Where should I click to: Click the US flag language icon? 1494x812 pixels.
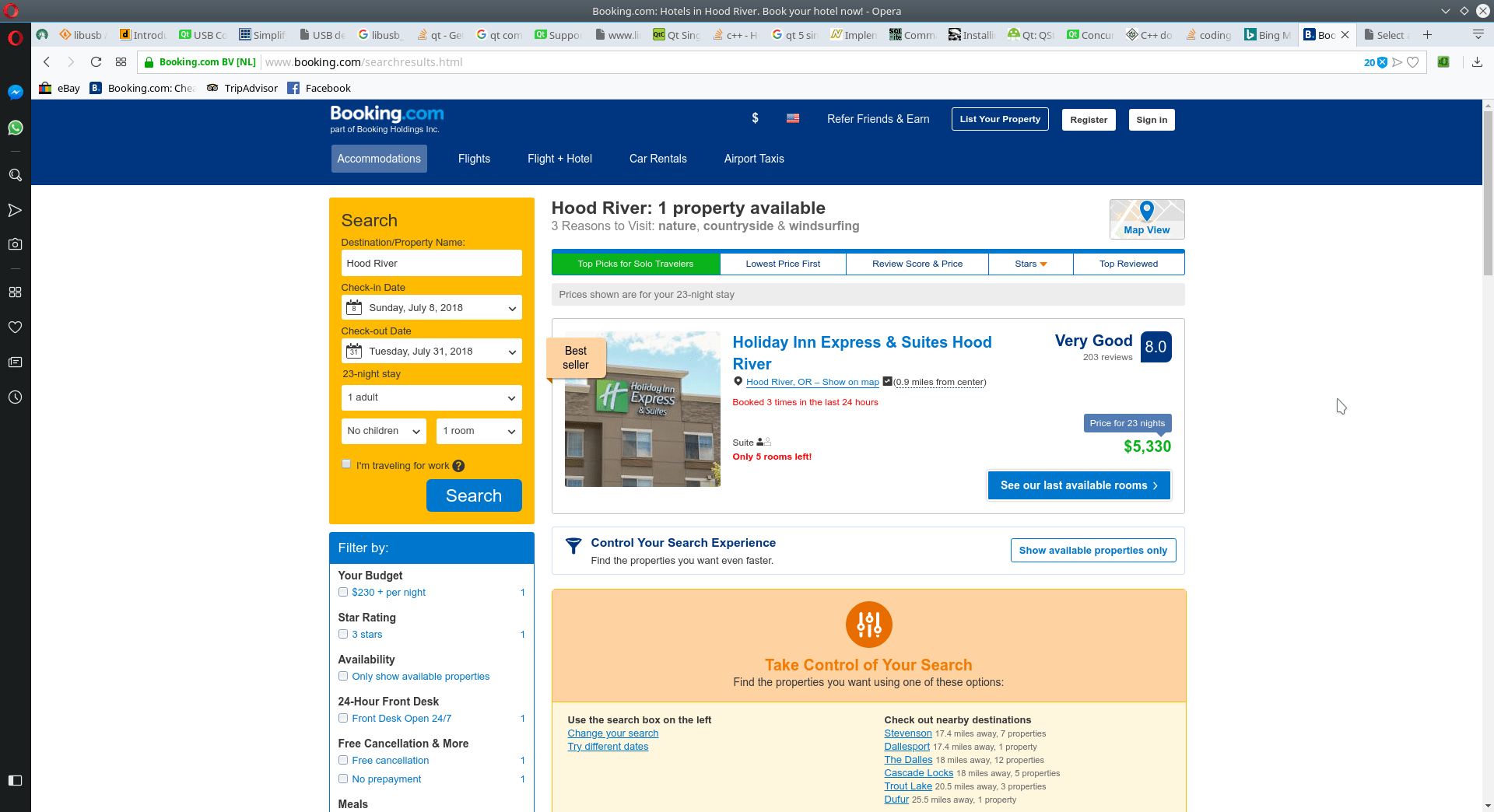pos(792,119)
